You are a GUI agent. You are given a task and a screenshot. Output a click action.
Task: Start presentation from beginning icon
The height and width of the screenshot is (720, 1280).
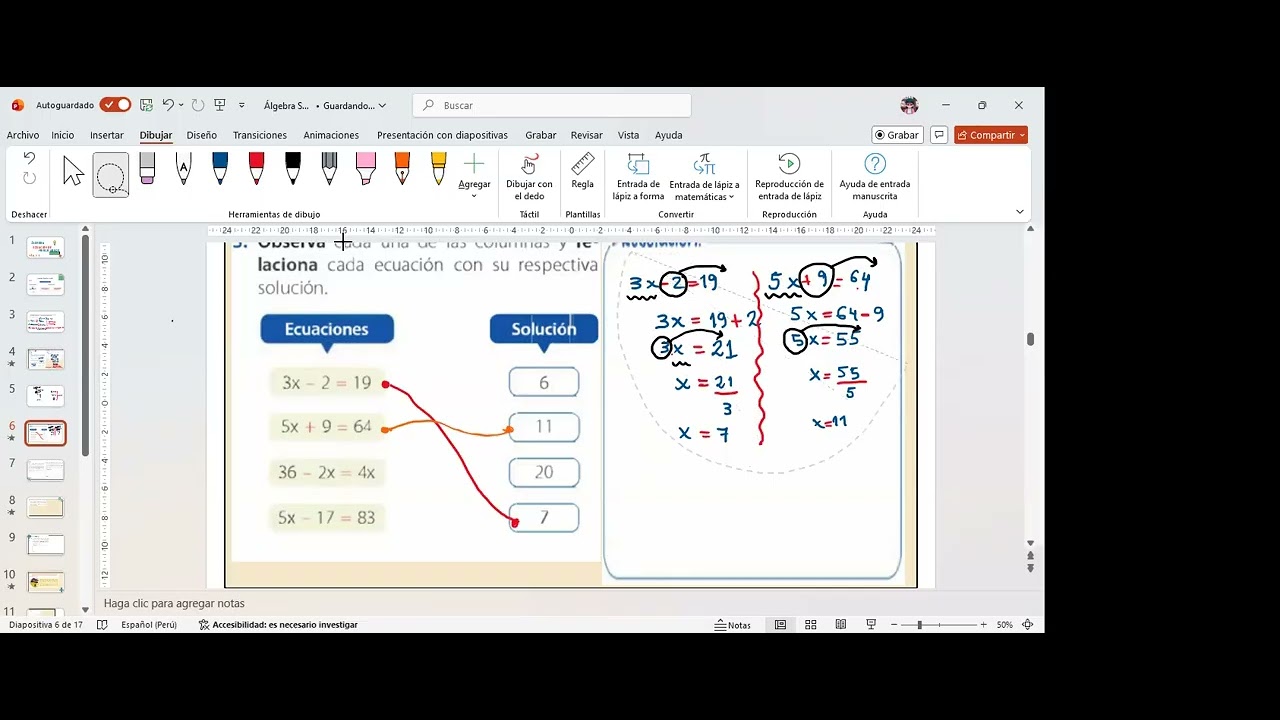tap(220, 105)
